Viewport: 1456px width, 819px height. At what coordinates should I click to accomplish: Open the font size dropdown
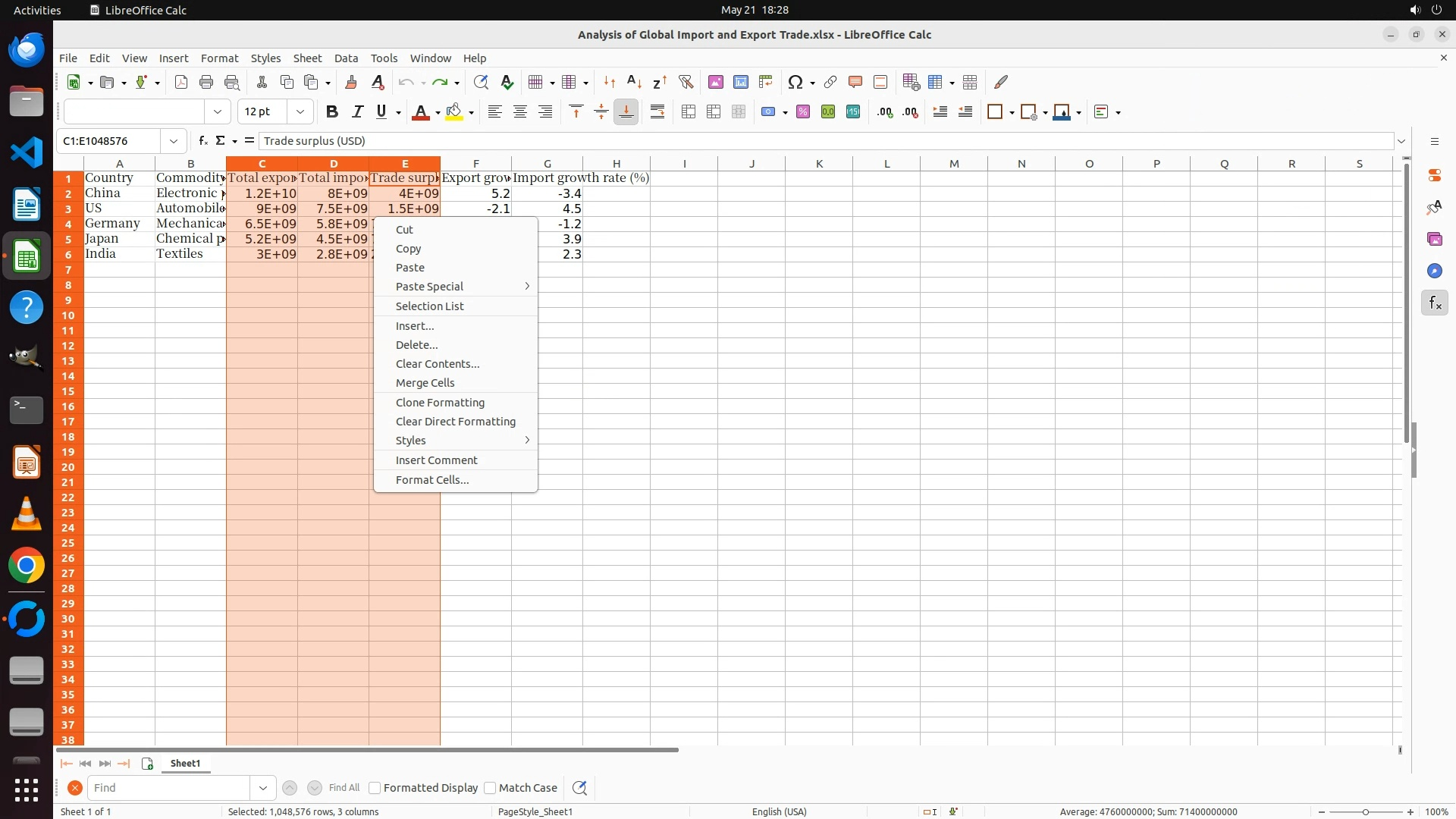pyautogui.click(x=300, y=112)
